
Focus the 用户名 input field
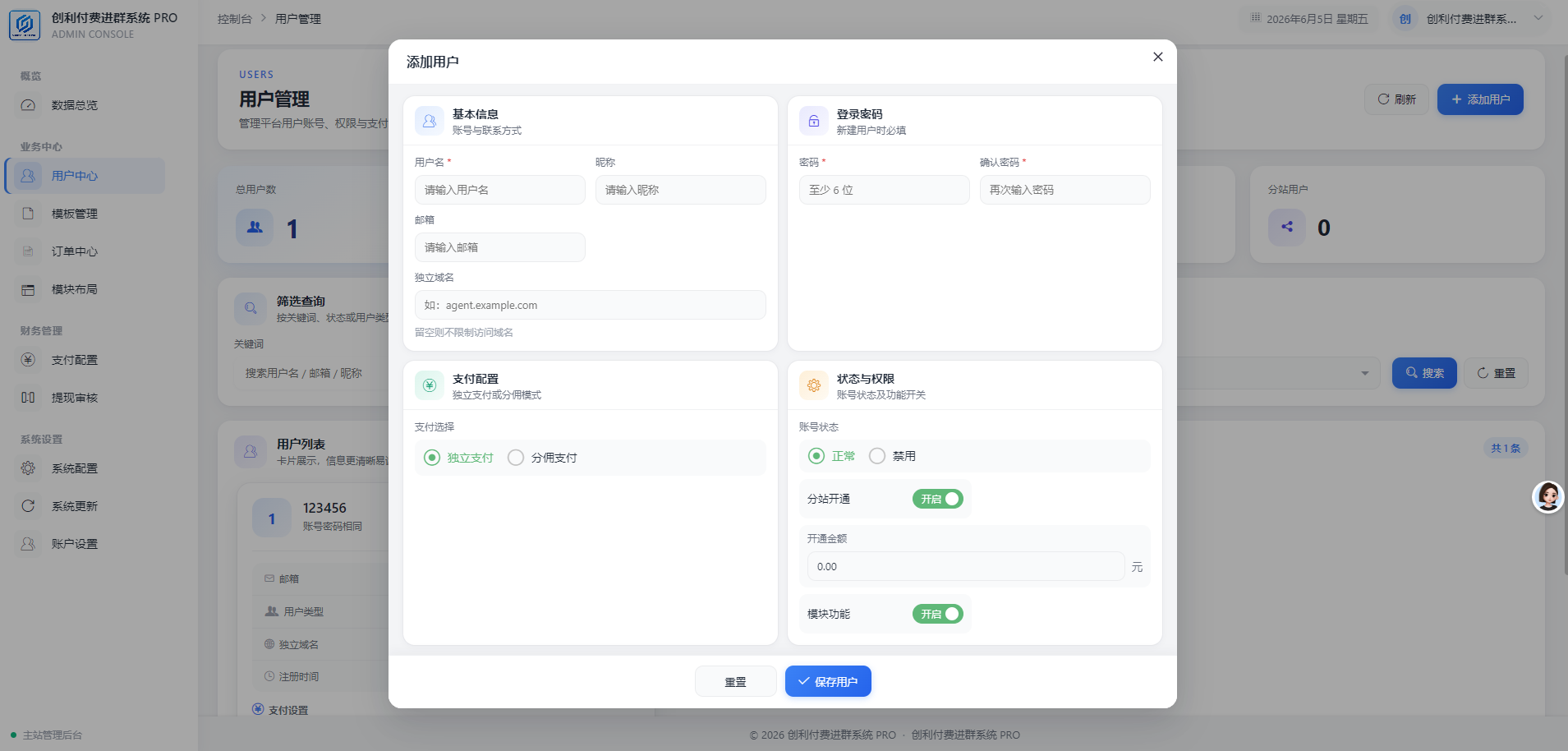tap(499, 190)
